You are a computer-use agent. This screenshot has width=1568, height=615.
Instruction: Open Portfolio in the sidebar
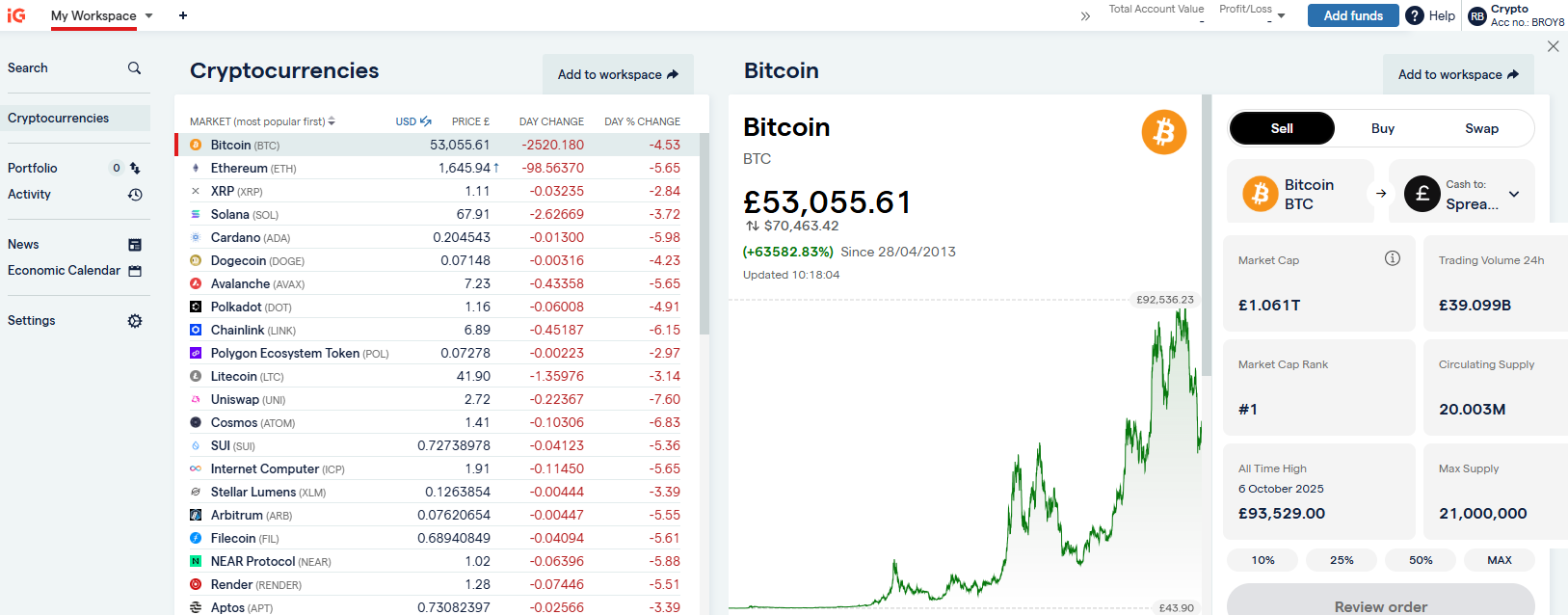coord(33,168)
